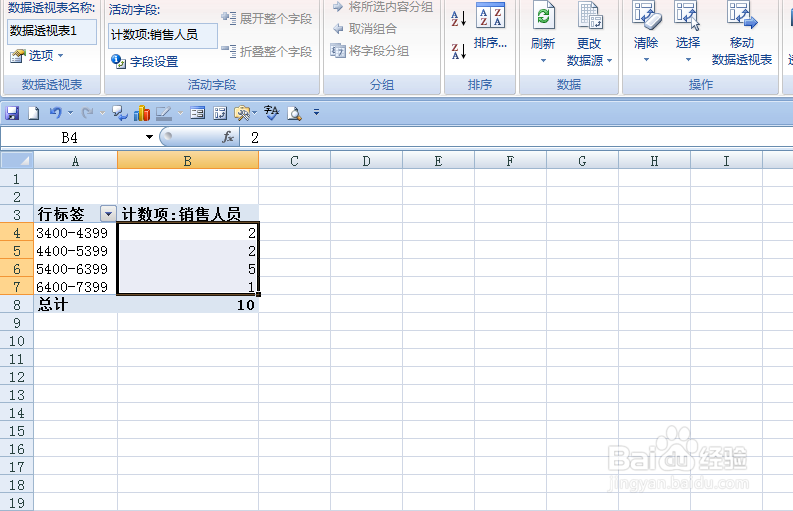Open the form window icon in toolbar

pyautogui.click(x=198, y=113)
